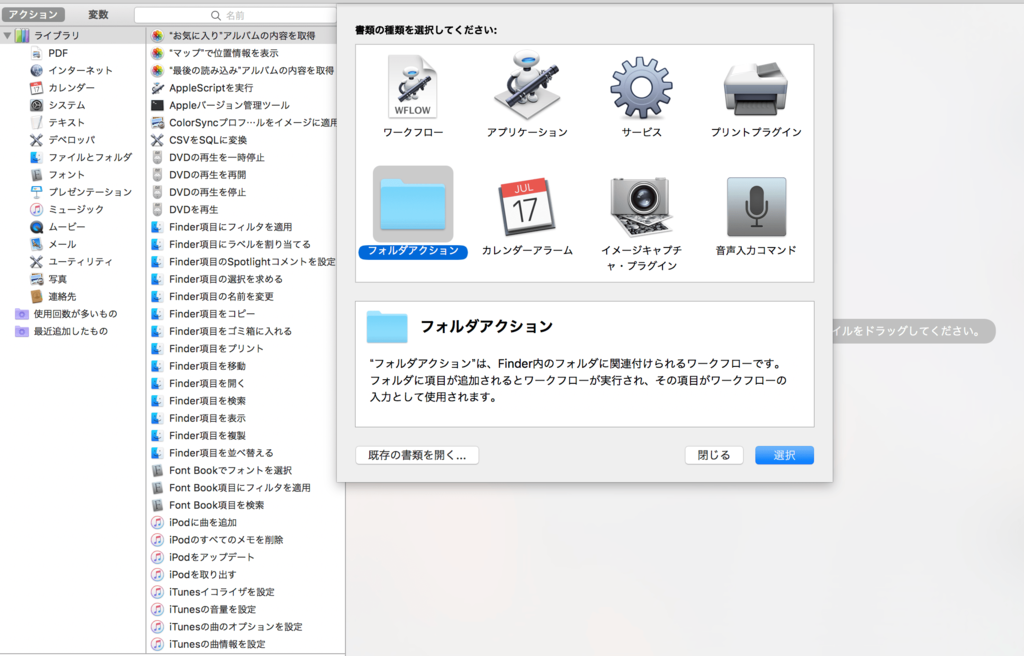Screen dimensions: 1024x656
Task: Select "Finder項目を移動" action
Action: click(x=207, y=366)
